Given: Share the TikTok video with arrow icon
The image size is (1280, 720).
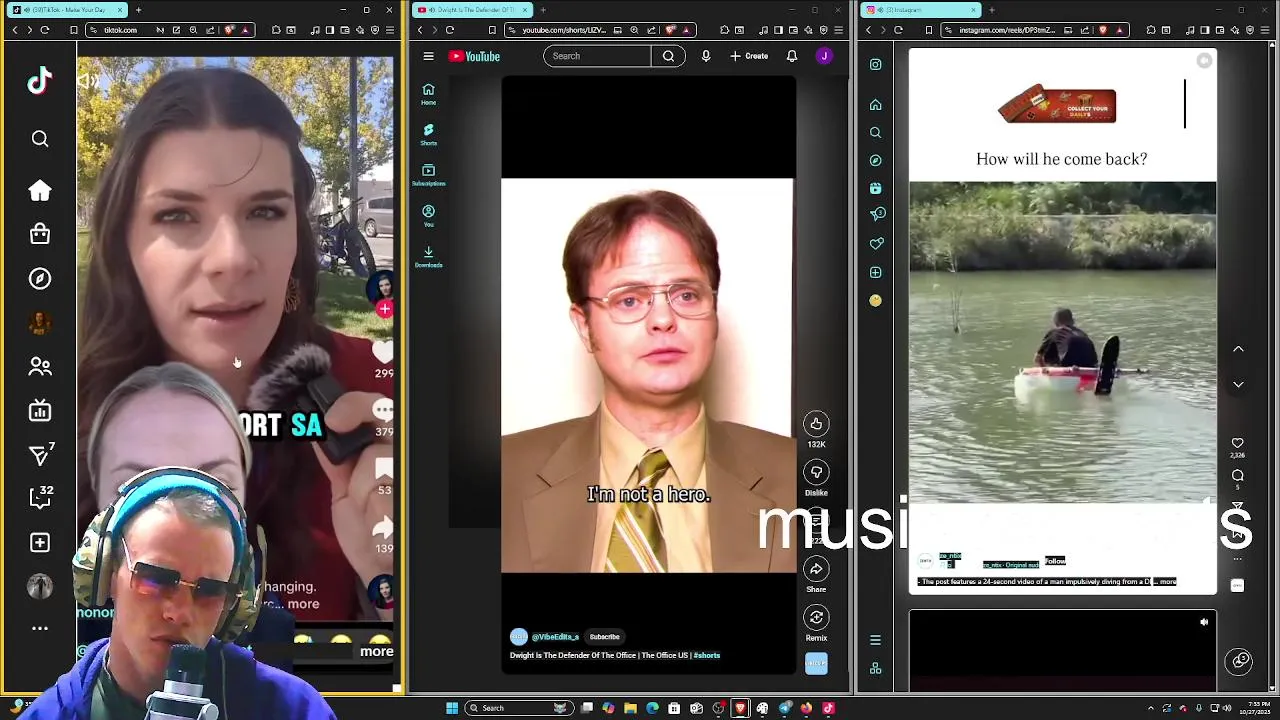Looking at the screenshot, I should point(383,527).
